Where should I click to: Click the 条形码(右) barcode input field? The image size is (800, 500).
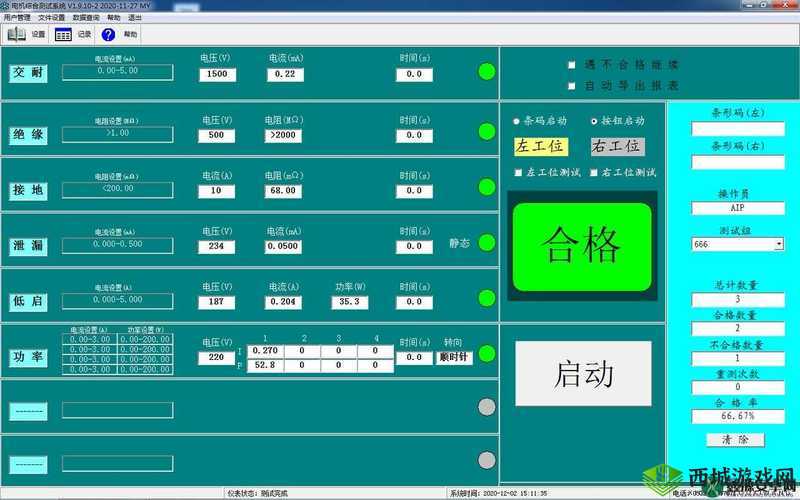click(x=738, y=162)
